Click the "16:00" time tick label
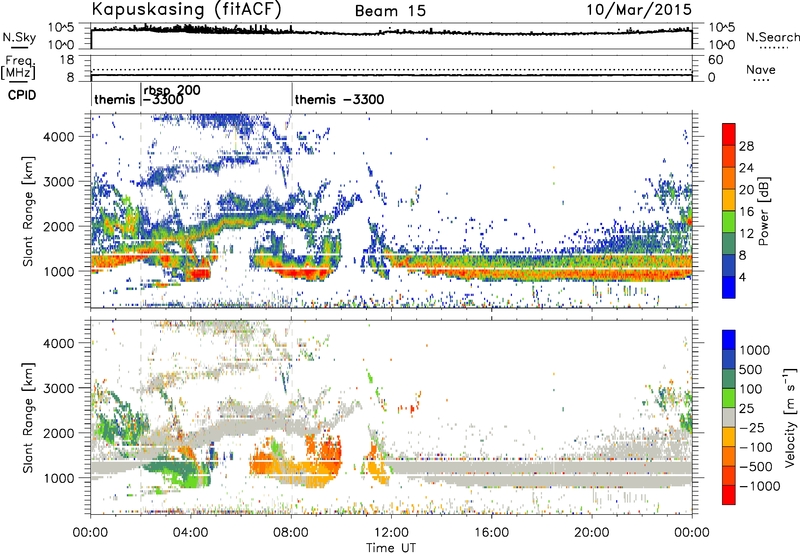The width and height of the screenshot is (800, 554). [x=491, y=533]
